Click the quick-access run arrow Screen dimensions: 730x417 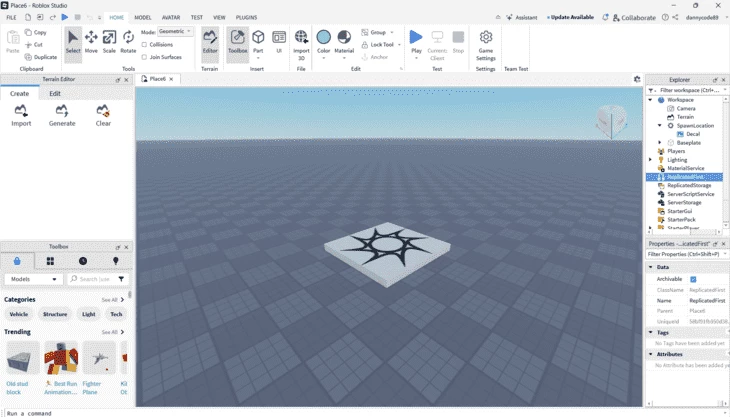pyautogui.click(x=65, y=17)
